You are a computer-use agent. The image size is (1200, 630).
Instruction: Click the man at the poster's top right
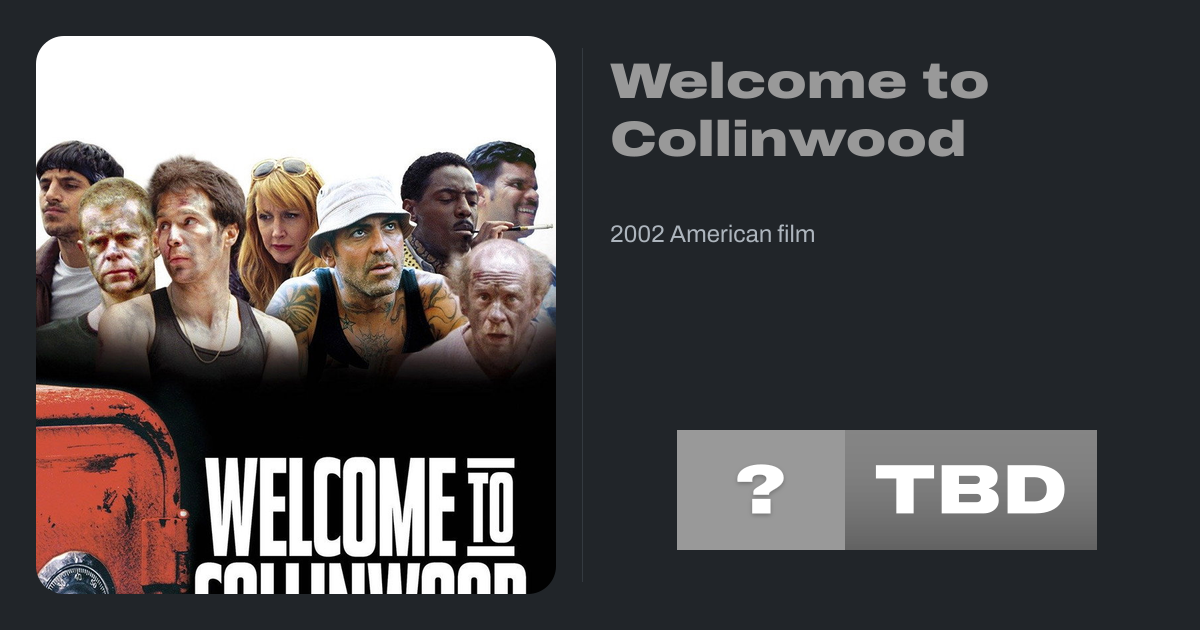505,188
